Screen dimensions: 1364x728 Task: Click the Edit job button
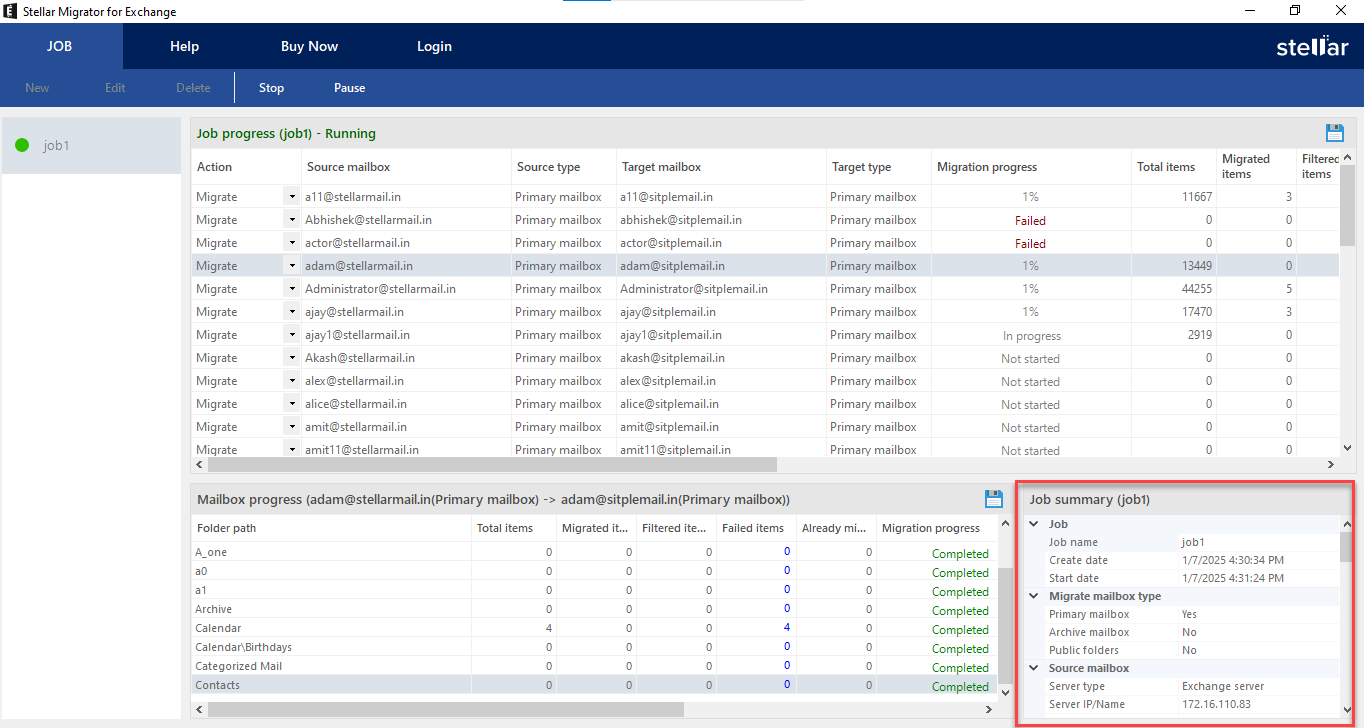point(115,88)
